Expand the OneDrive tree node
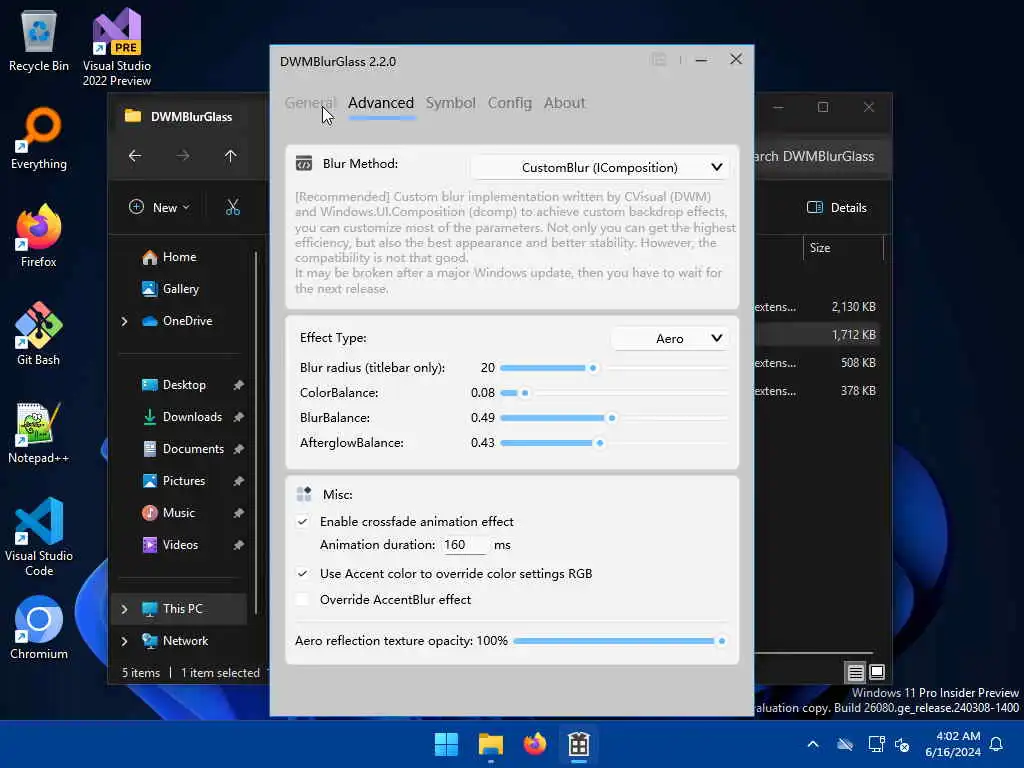This screenshot has width=1024, height=768. [125, 321]
